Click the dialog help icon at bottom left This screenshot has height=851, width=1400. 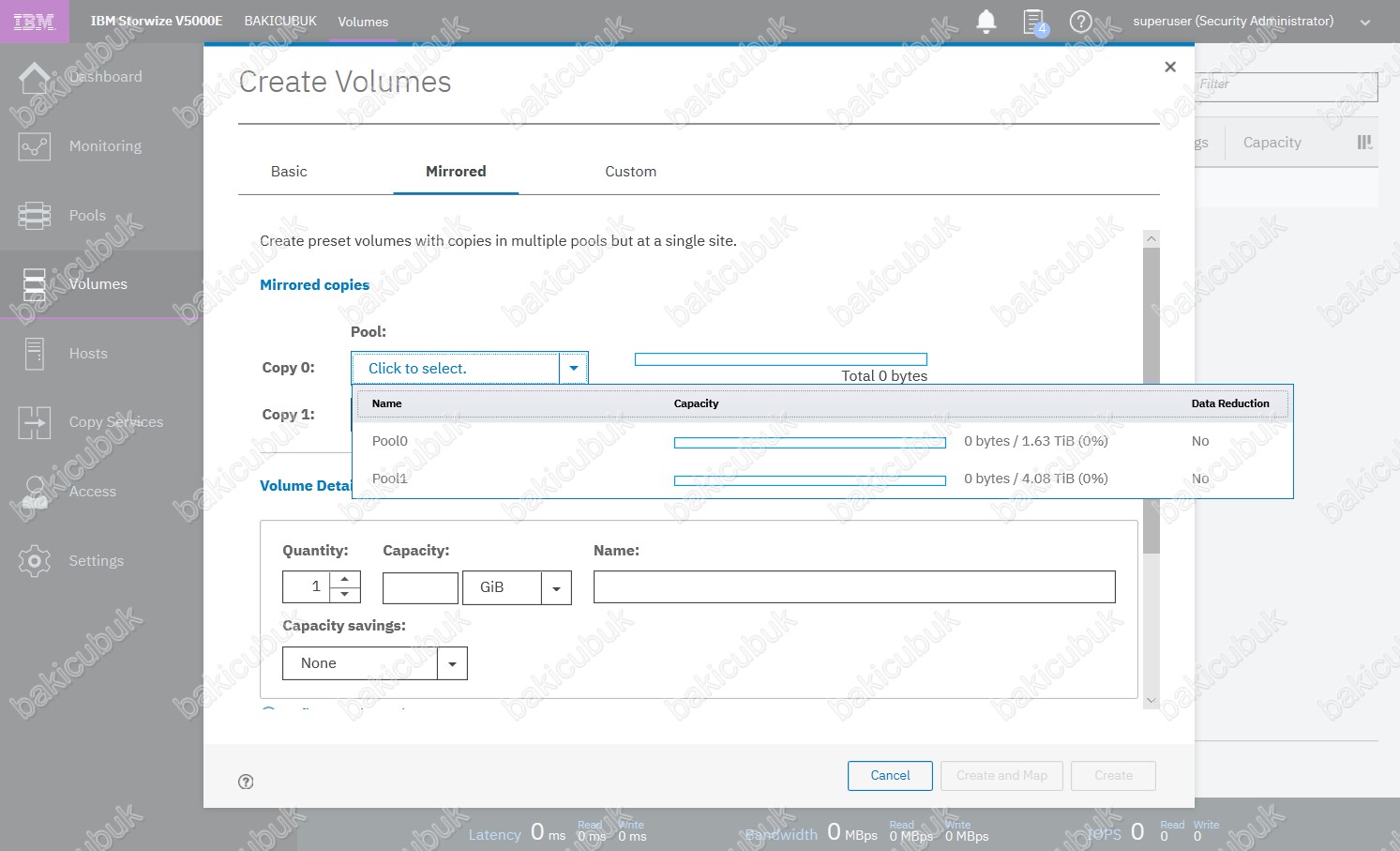(246, 782)
